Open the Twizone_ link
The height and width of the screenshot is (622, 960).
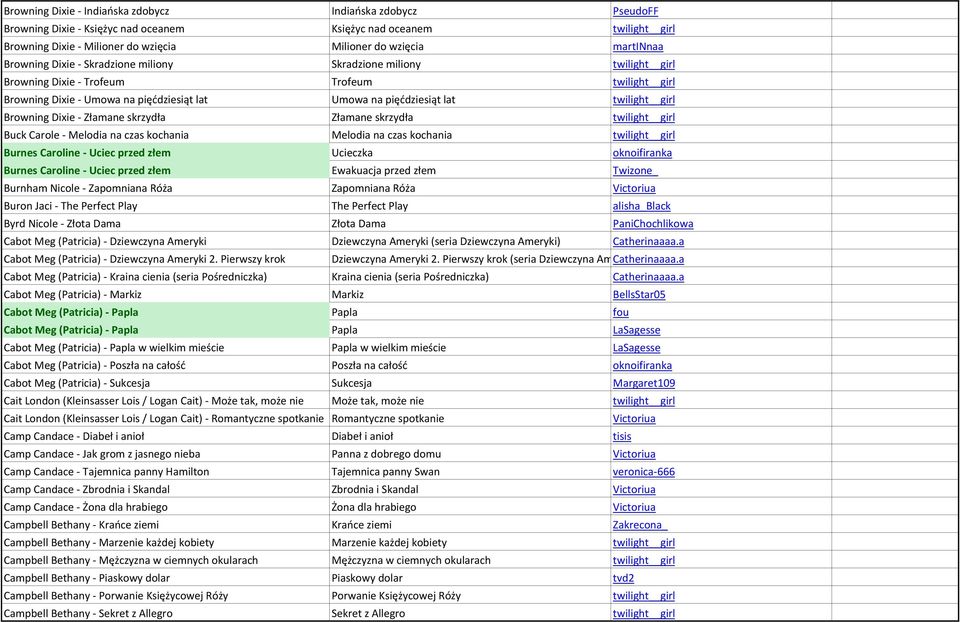coord(635,171)
